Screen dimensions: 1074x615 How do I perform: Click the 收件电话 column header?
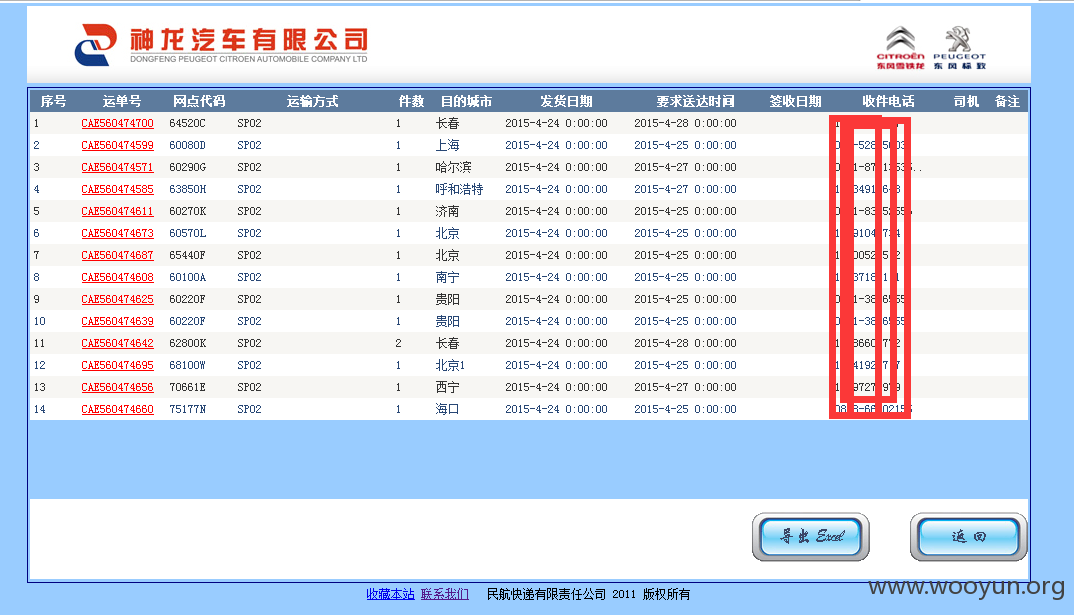(x=888, y=101)
